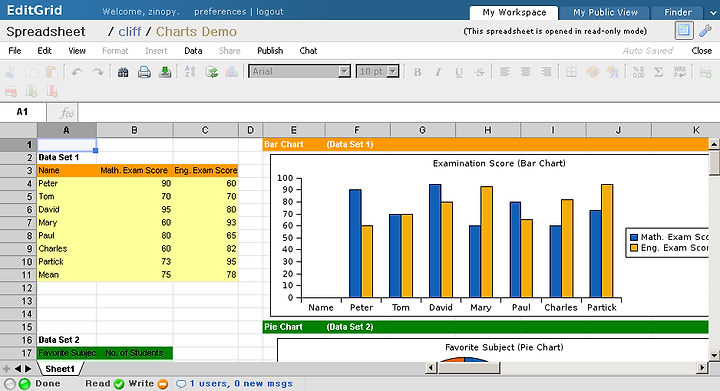
Task: Click the Refresh remote data icon
Action: [x=211, y=72]
